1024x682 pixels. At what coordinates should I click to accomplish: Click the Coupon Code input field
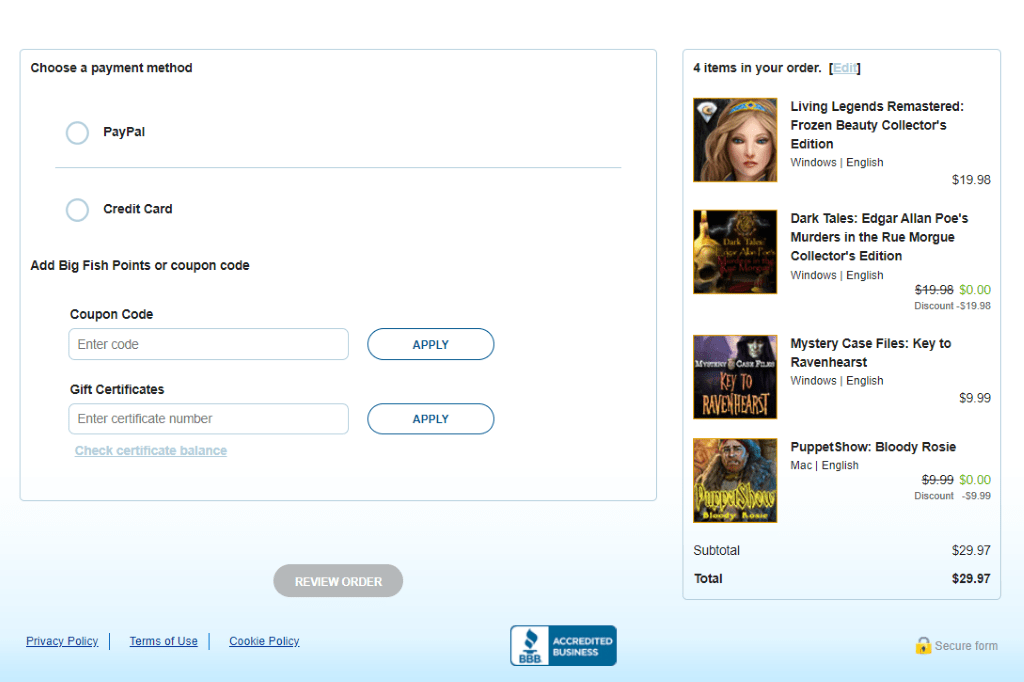[x=208, y=344]
